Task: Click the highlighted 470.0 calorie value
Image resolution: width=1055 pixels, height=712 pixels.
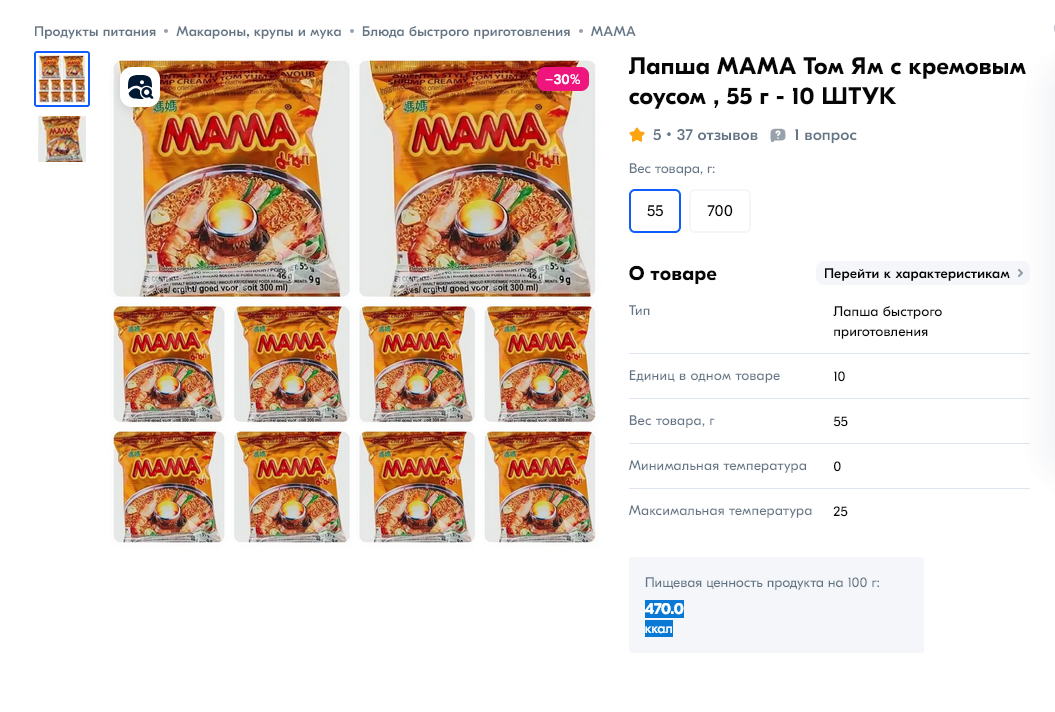Action: 664,609
